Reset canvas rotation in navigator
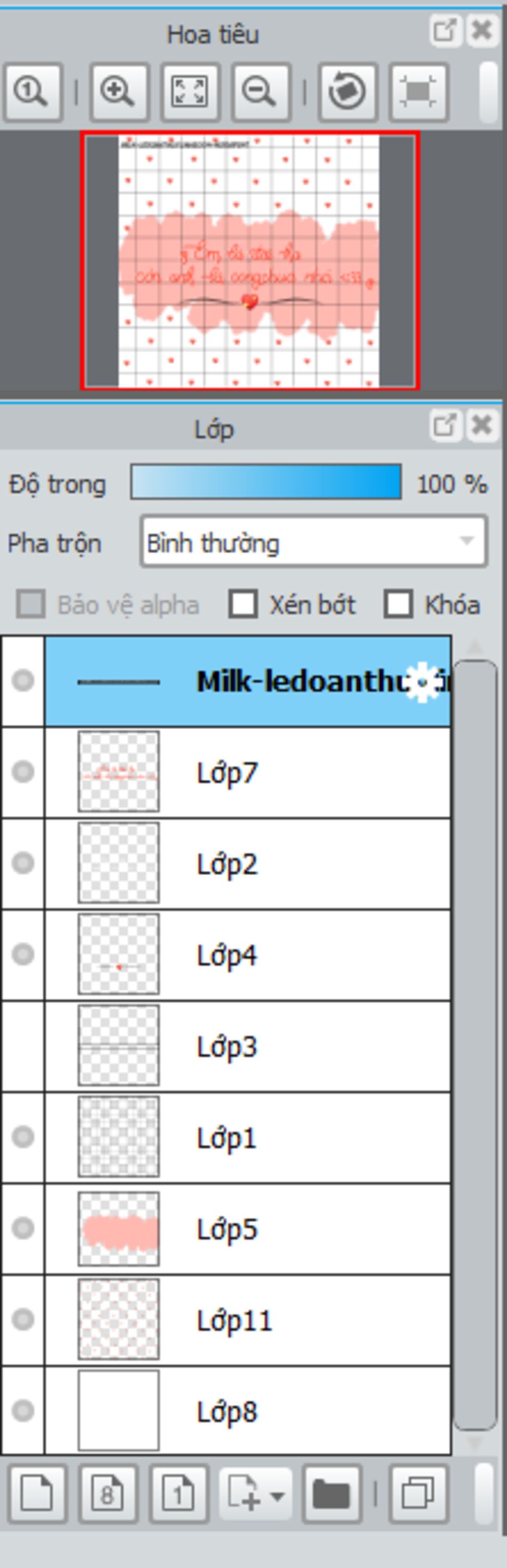507x1568 pixels. click(x=347, y=92)
